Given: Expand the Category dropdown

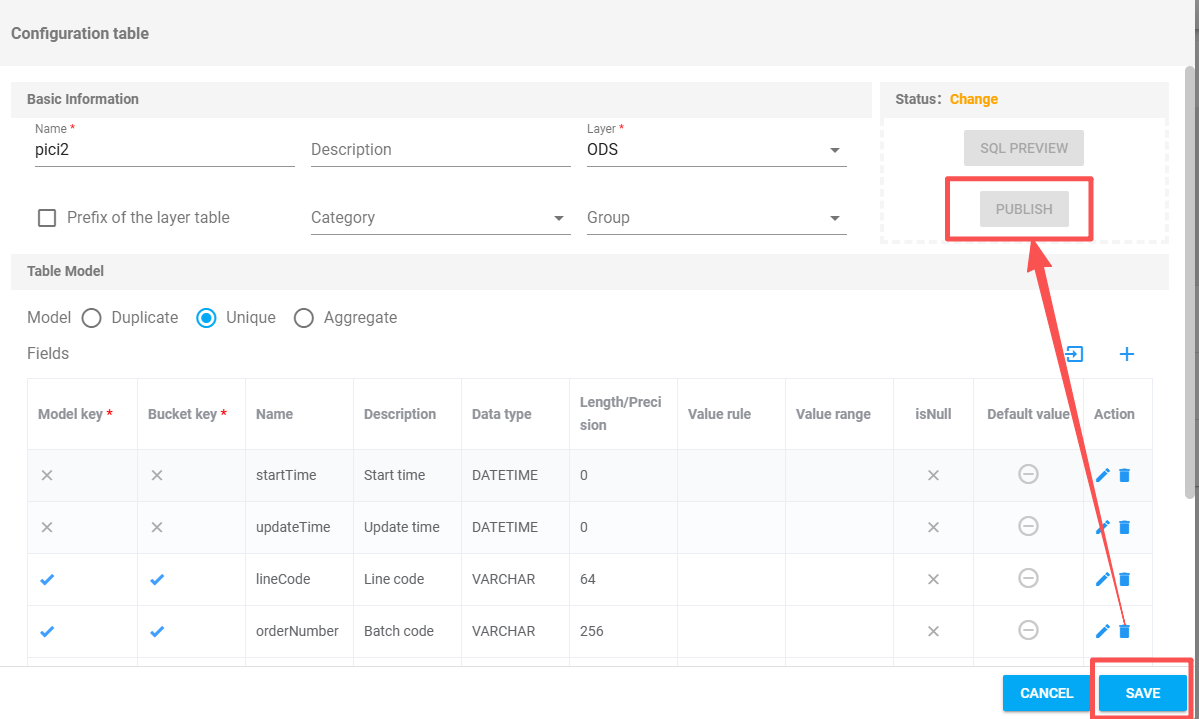Looking at the screenshot, I should (440, 218).
